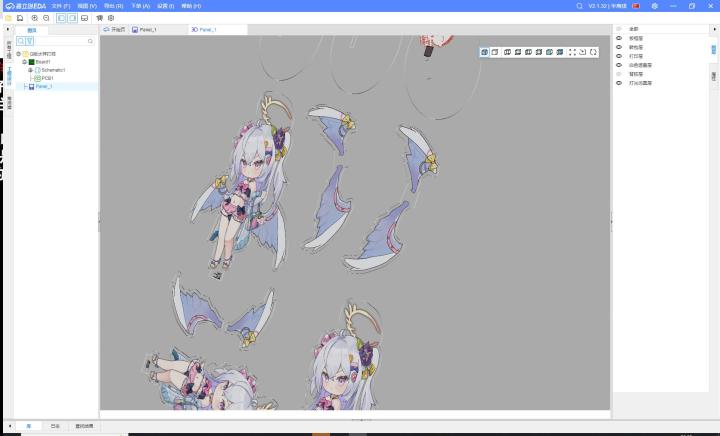Click the language flag button
Viewport: 720px width, 436px height.
point(634,6)
